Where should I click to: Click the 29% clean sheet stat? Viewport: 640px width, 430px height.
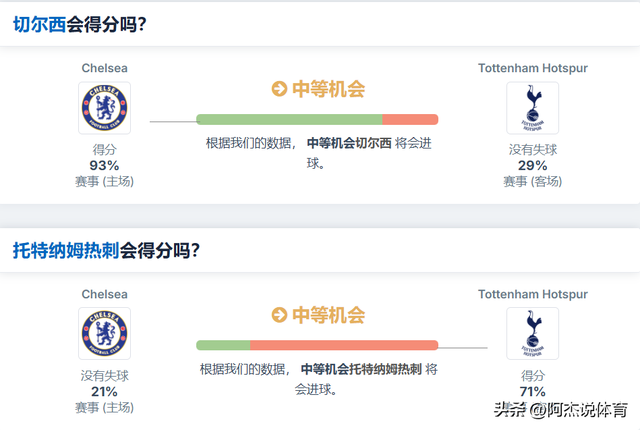[x=532, y=165]
